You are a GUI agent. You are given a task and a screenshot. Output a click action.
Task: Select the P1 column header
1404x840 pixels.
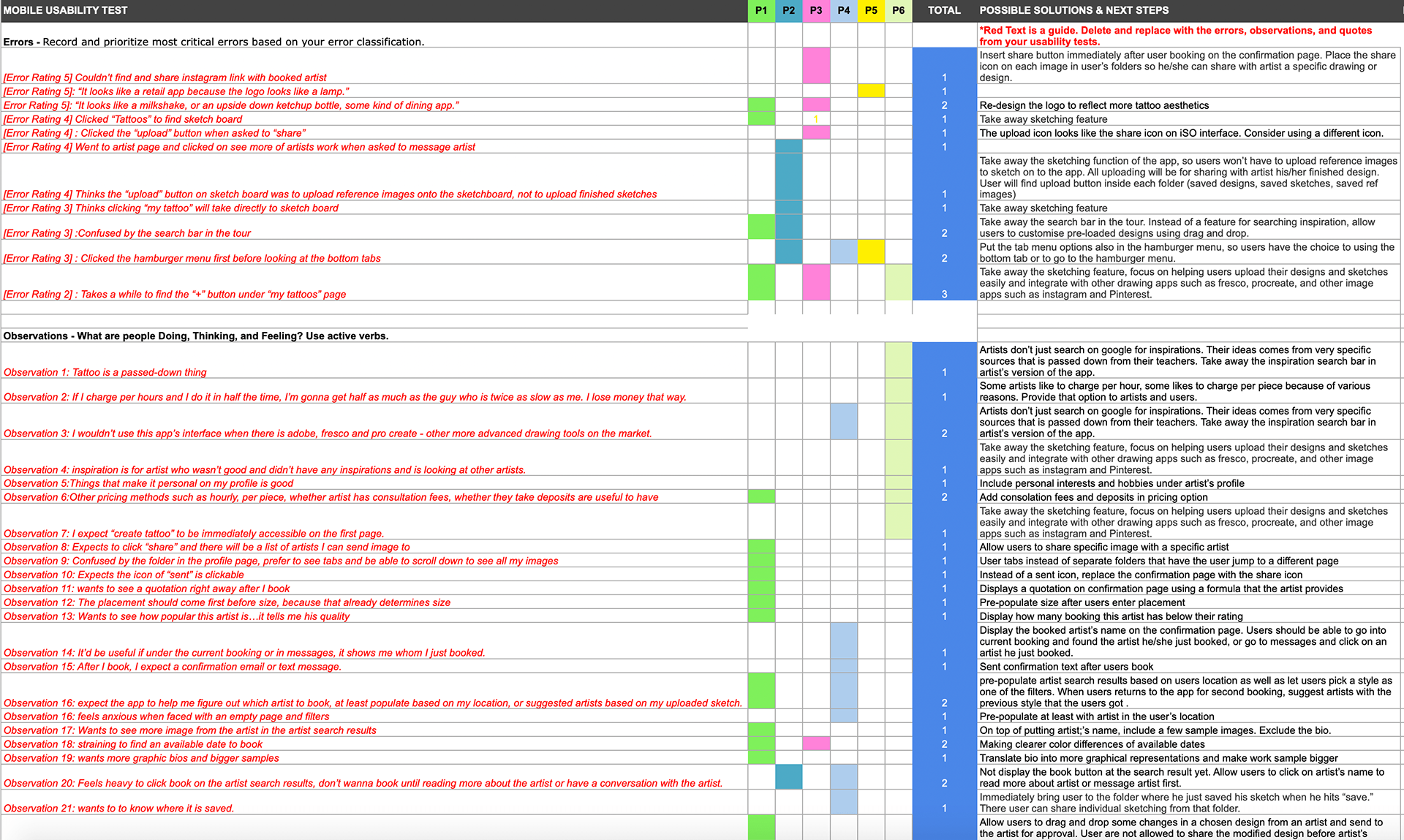(x=761, y=10)
